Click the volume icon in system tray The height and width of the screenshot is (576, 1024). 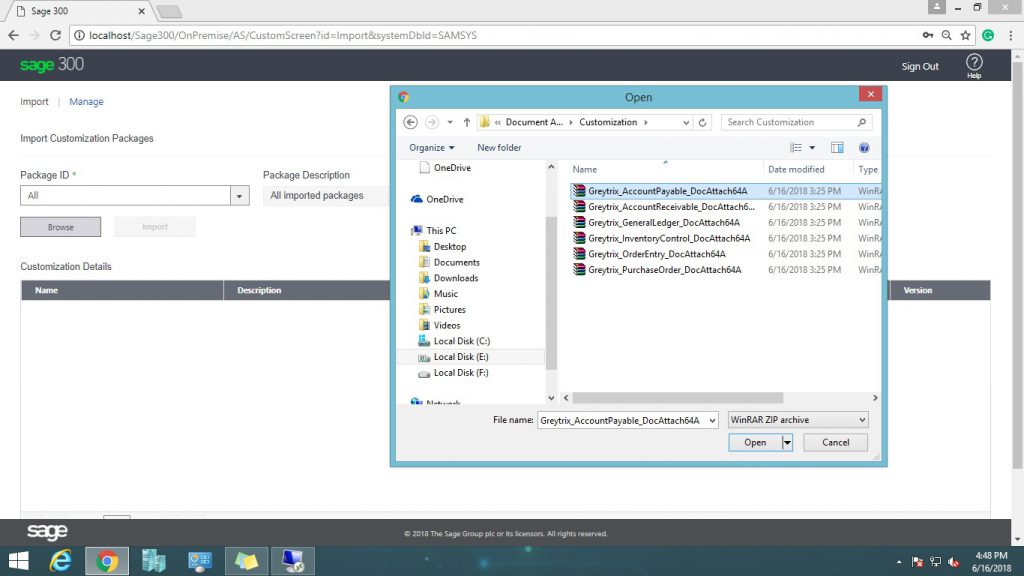[953, 562]
